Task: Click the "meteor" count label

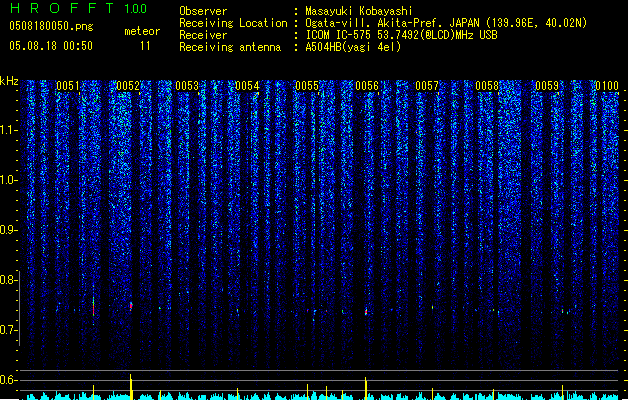Action: click(142, 31)
